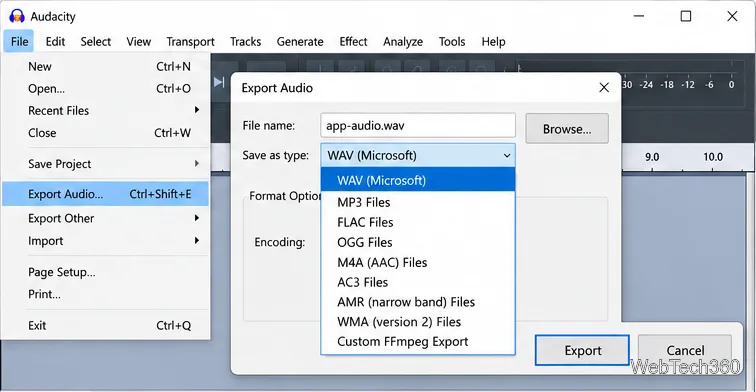756x392 pixels.
Task: Choose Close from the File menu
Action: pyautogui.click(x=106, y=133)
